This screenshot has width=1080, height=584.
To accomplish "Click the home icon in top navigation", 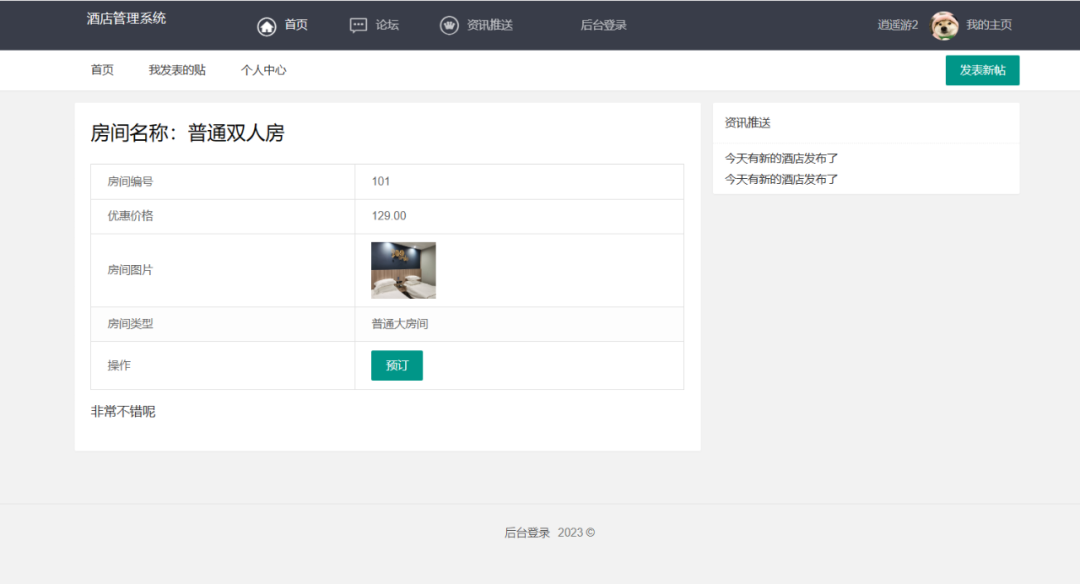I will click(x=267, y=26).
